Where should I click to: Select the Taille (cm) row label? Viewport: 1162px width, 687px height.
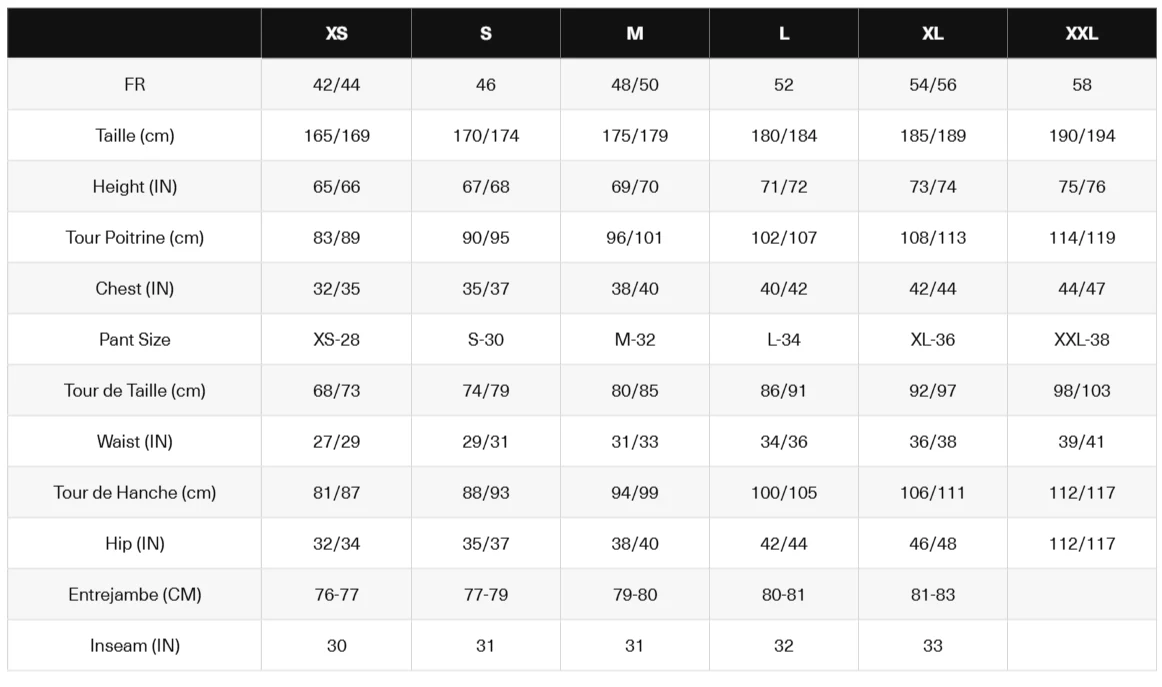(135, 136)
